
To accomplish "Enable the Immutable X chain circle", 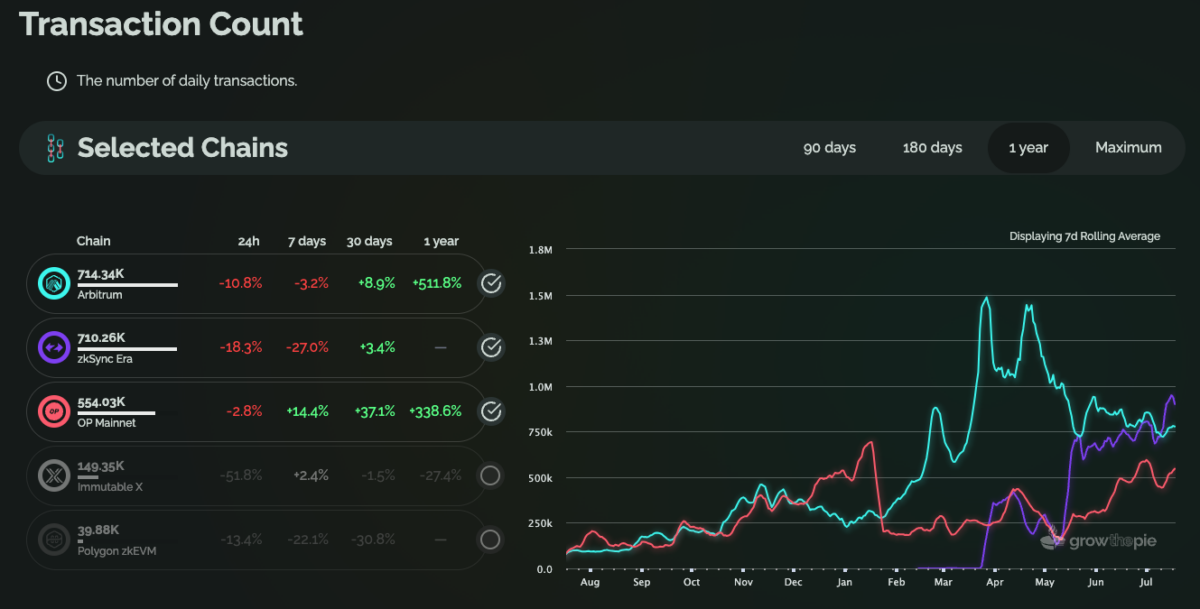I will tap(490, 475).
